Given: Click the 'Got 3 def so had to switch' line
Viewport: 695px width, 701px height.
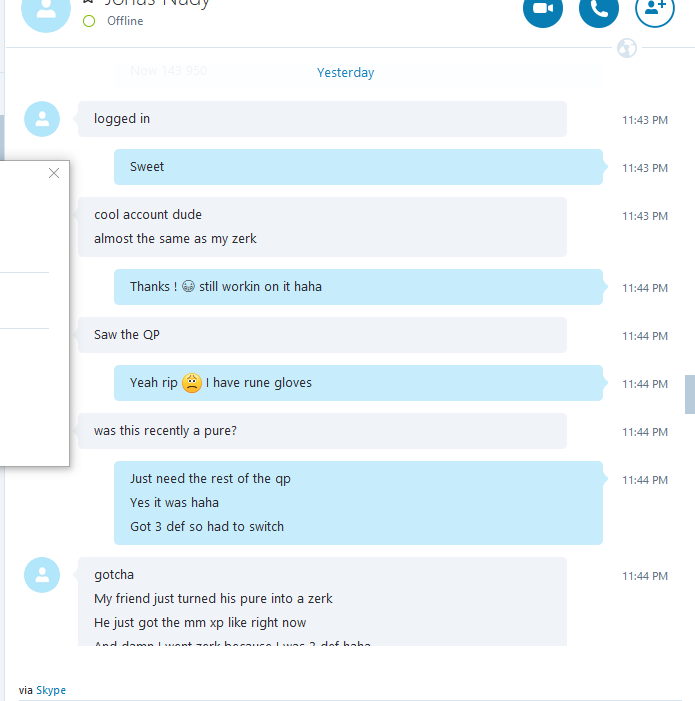Looking at the screenshot, I should 207,527.
